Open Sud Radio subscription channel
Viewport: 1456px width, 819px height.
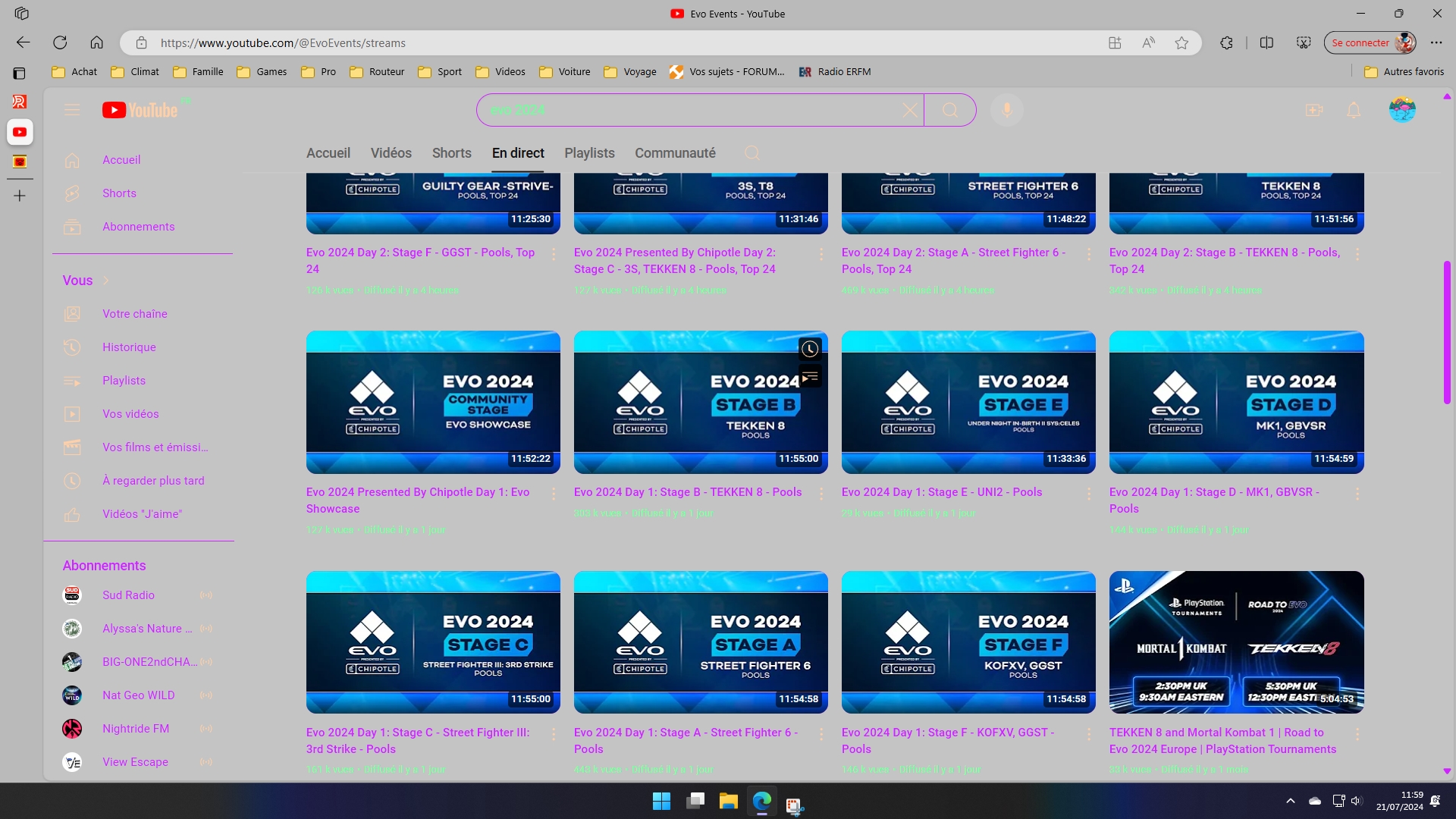click(128, 595)
